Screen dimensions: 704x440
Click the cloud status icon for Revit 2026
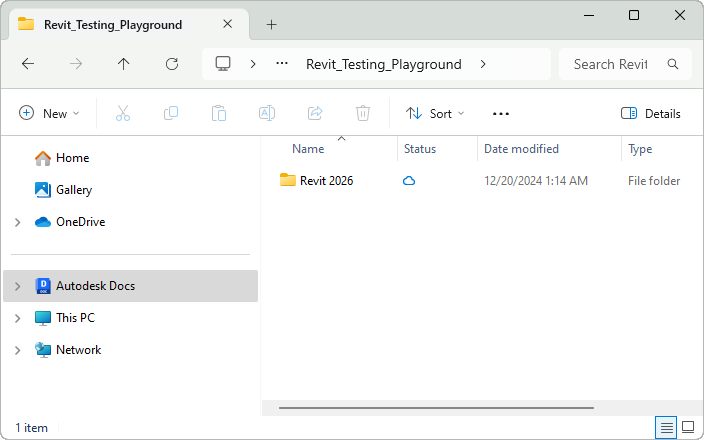point(409,181)
